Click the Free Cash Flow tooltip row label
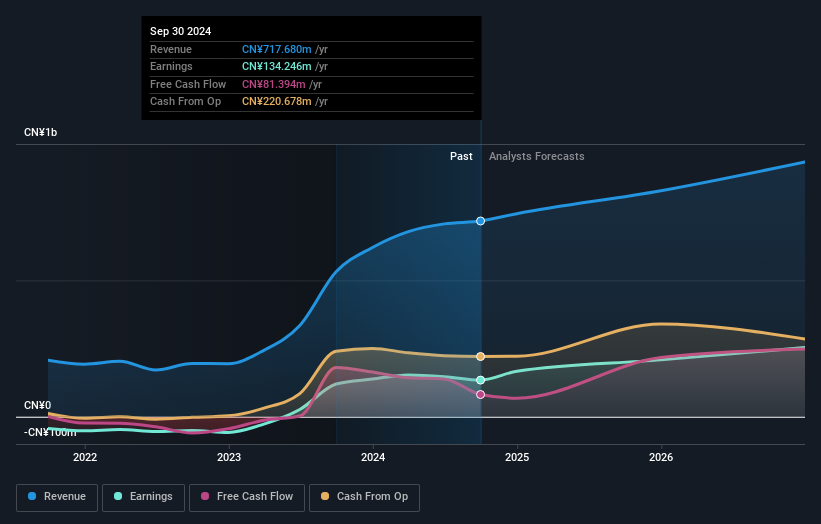This screenshot has width=821, height=524. (188, 84)
